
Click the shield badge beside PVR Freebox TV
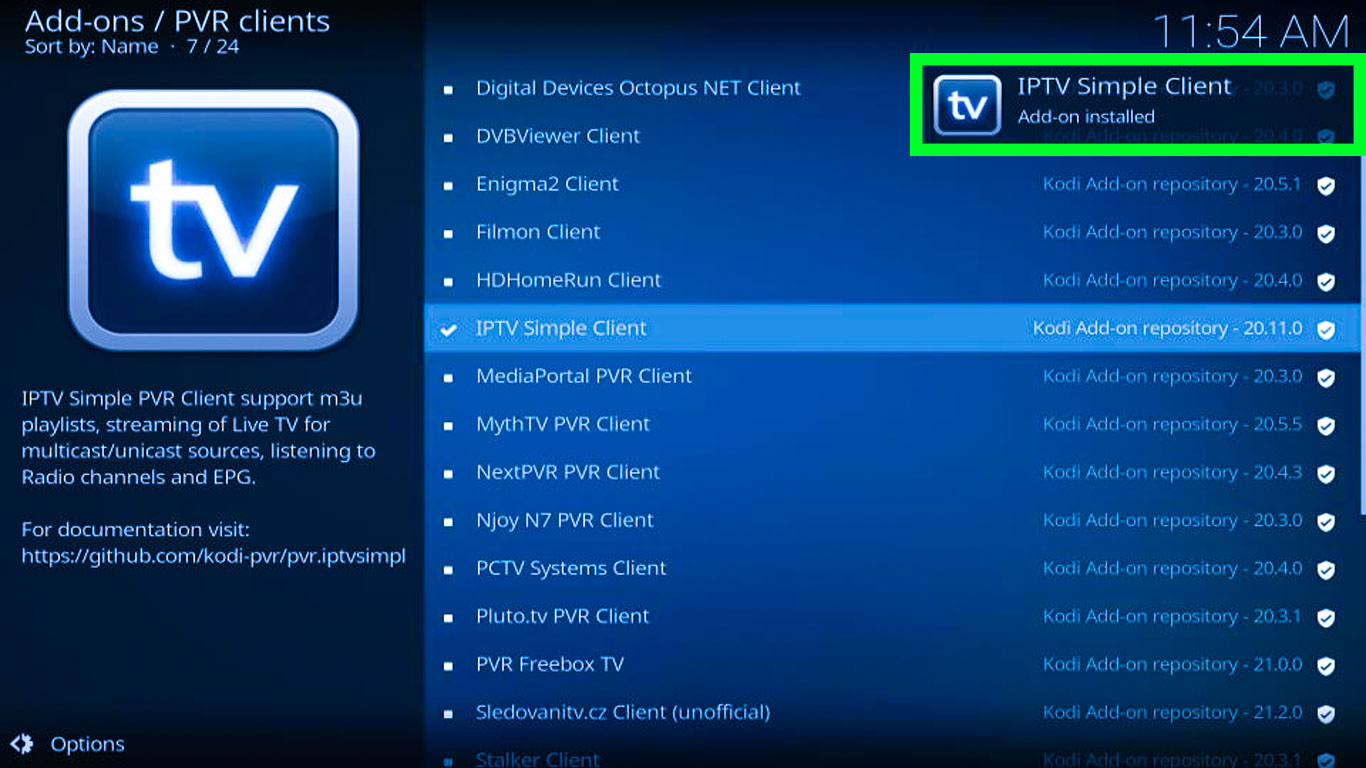pyautogui.click(x=1327, y=664)
